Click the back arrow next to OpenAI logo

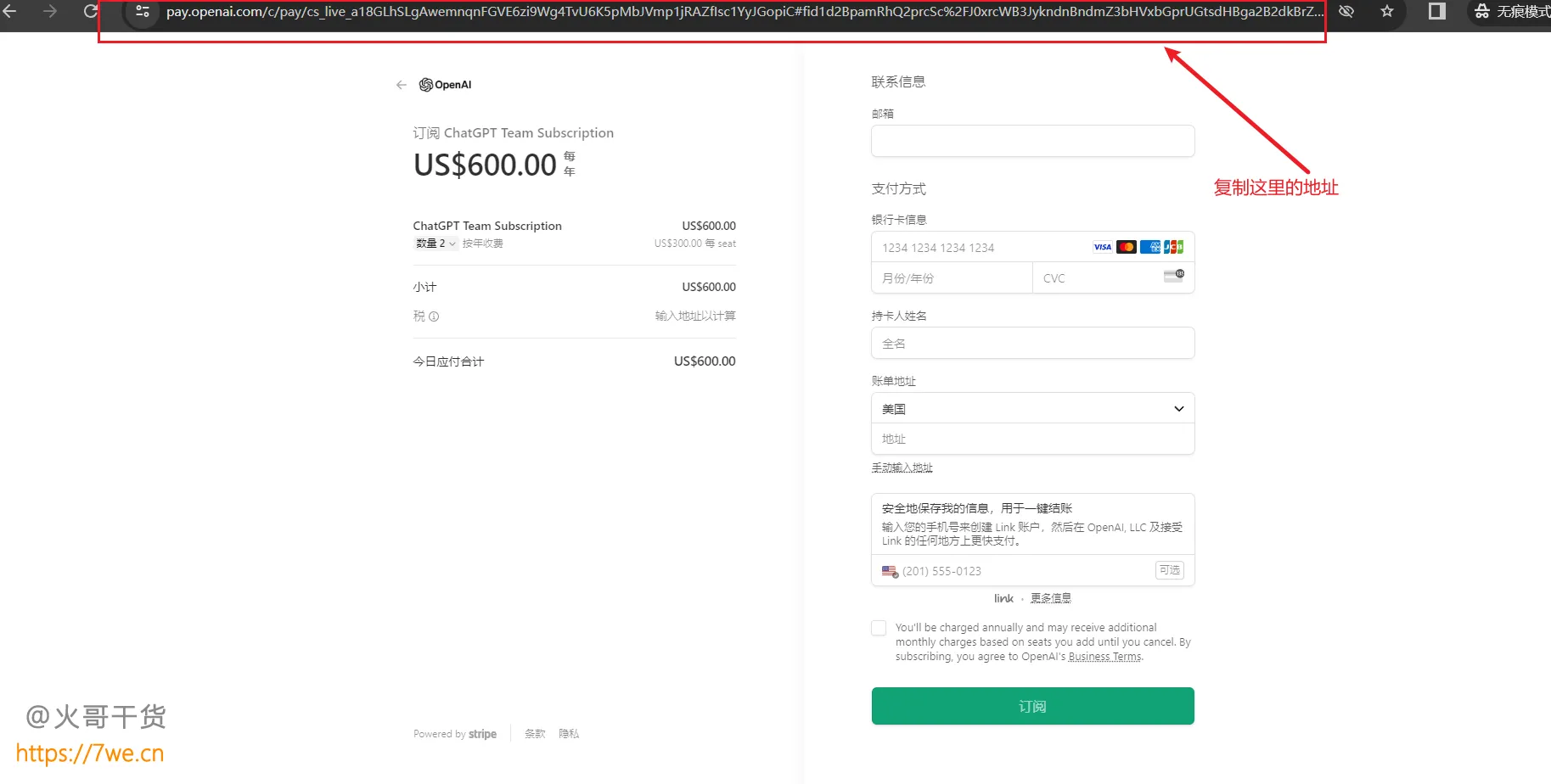[402, 85]
